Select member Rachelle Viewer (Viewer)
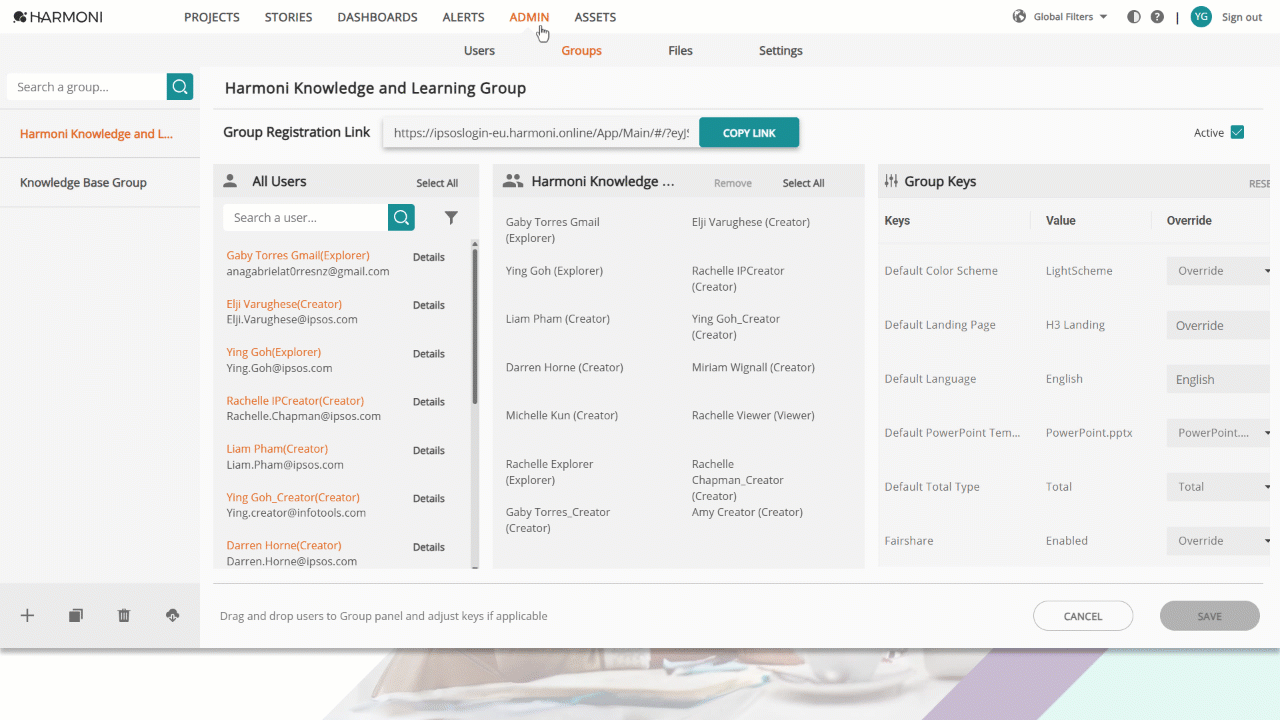 [x=753, y=415]
